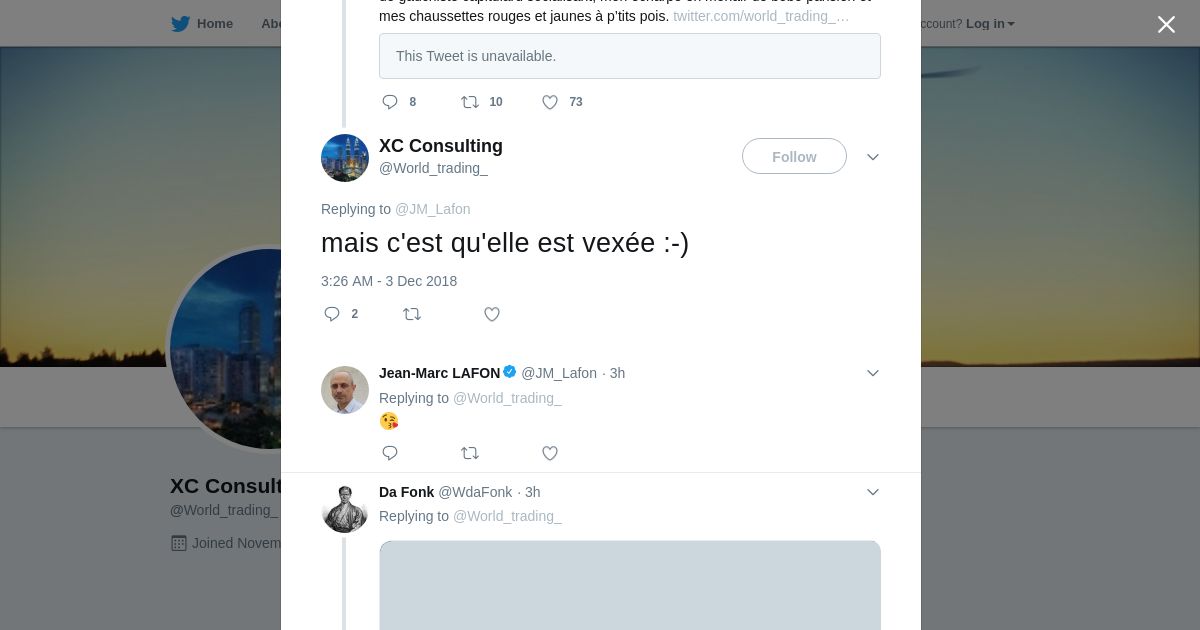
Task: Reply to the tweet with 8 replies
Action: coord(390,102)
